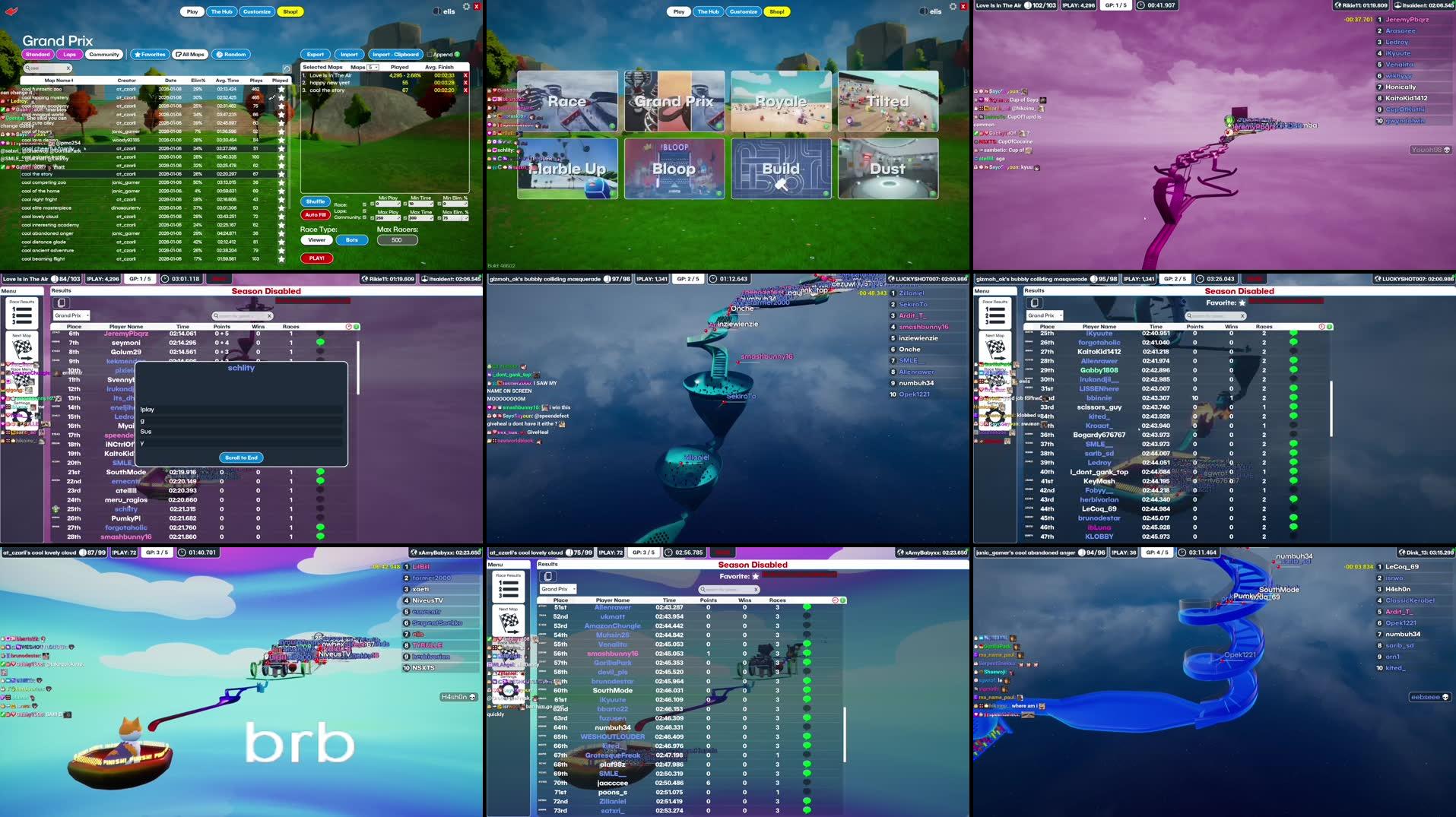Open The Hub from the top menu
Viewport: 1456px width, 817px height.
point(221,11)
